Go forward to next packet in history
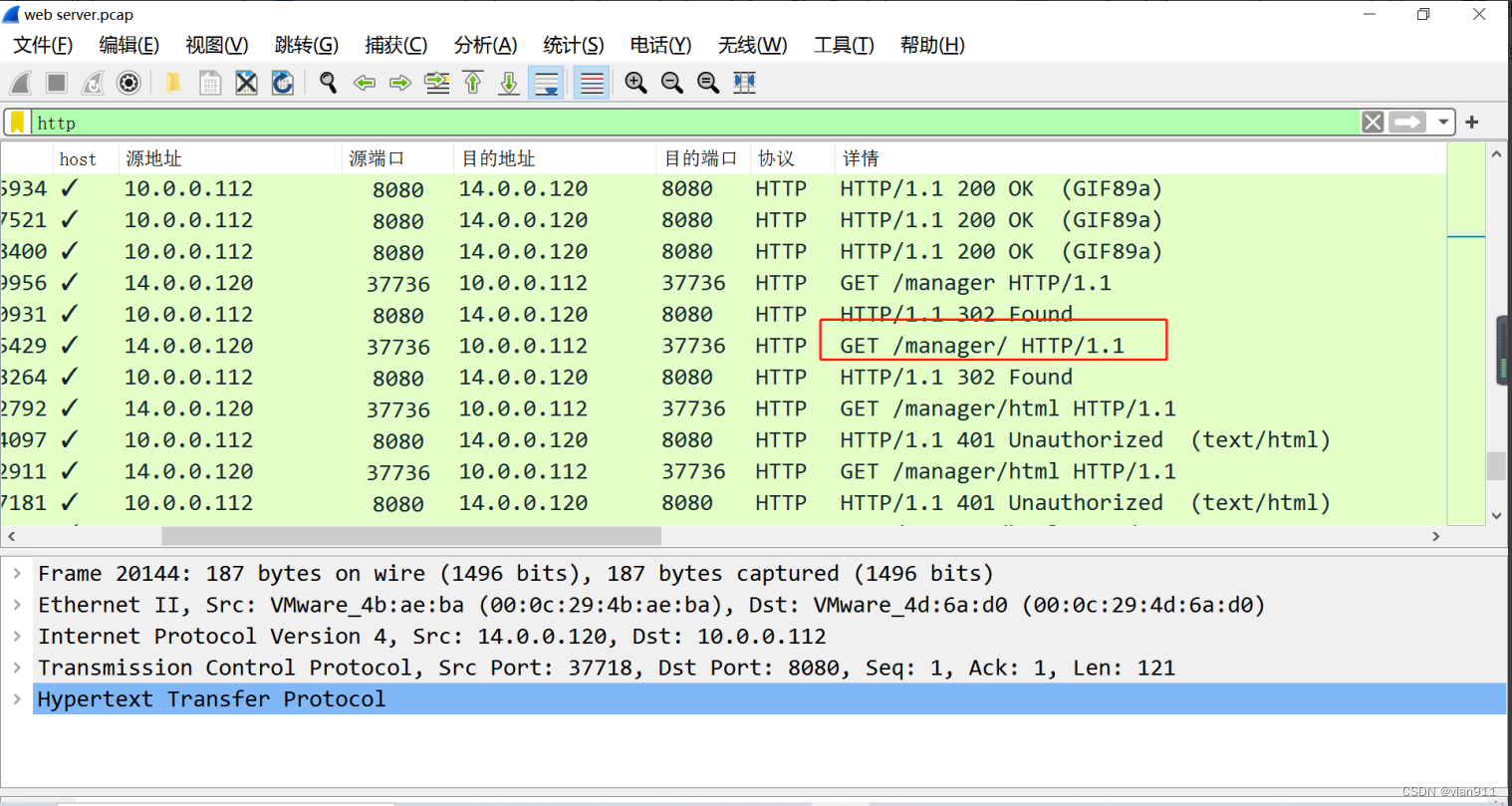Viewport: 1512px width, 806px height. tap(400, 83)
